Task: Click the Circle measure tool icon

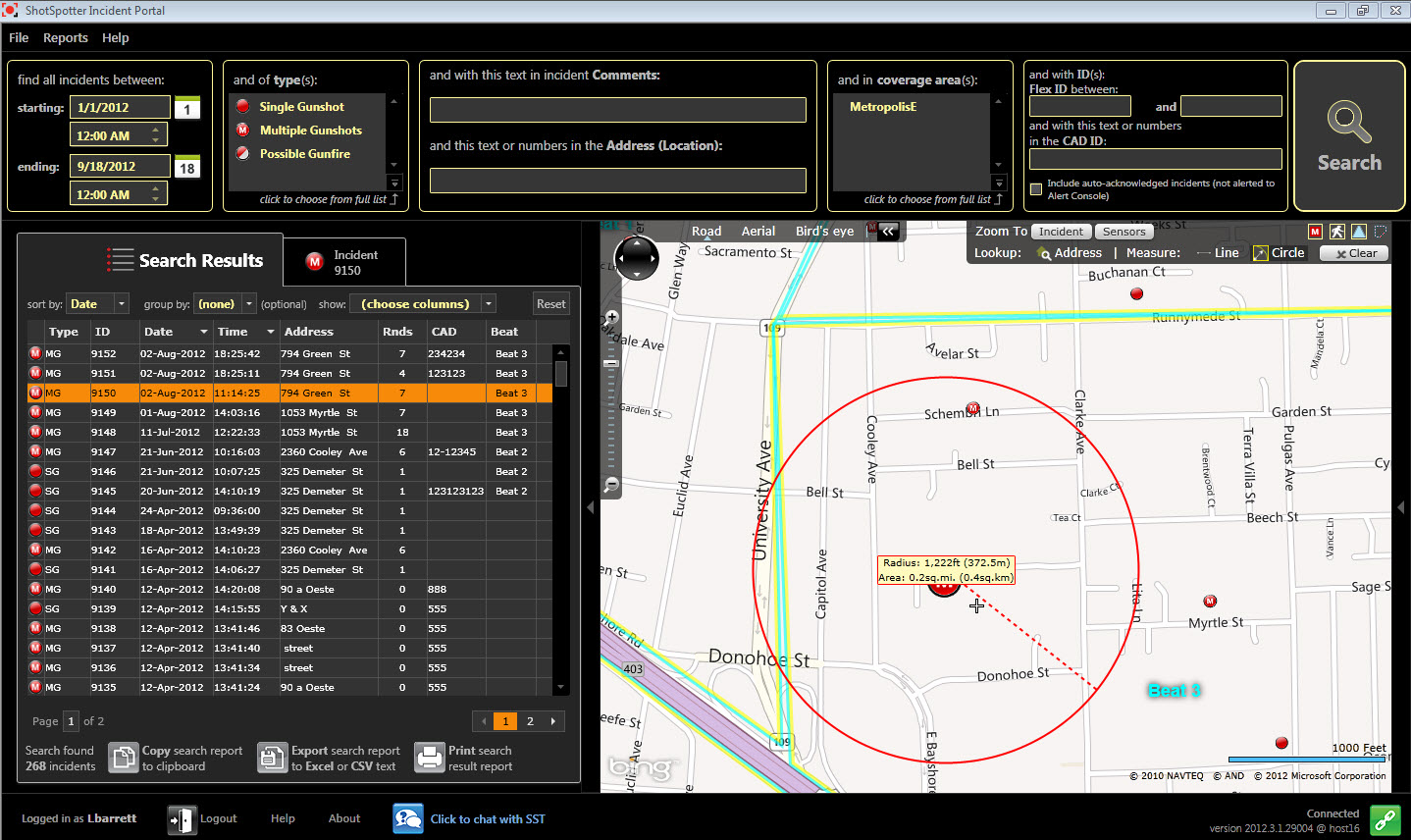Action: point(1261,252)
